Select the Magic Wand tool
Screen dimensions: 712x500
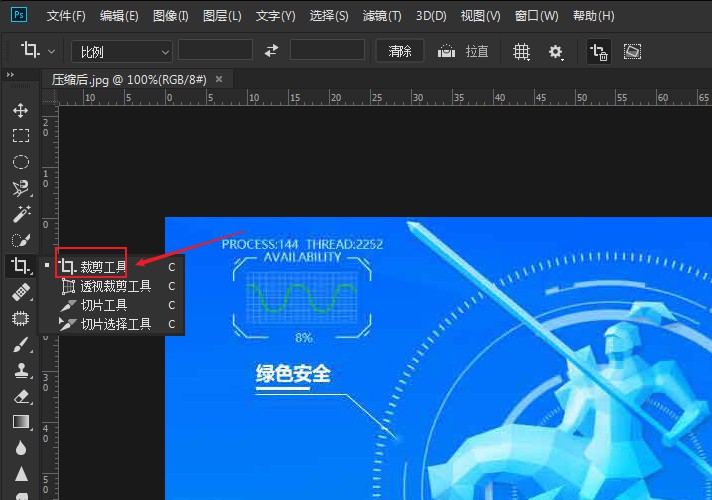[20, 214]
